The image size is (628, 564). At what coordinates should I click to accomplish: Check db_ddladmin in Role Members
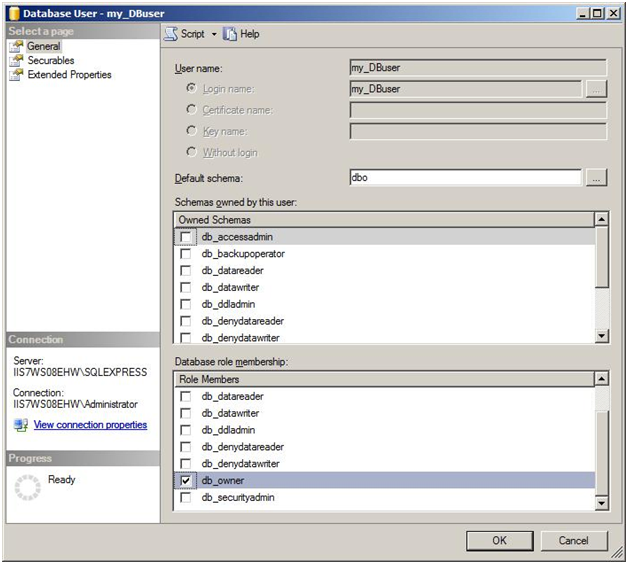pyautogui.click(x=185, y=430)
